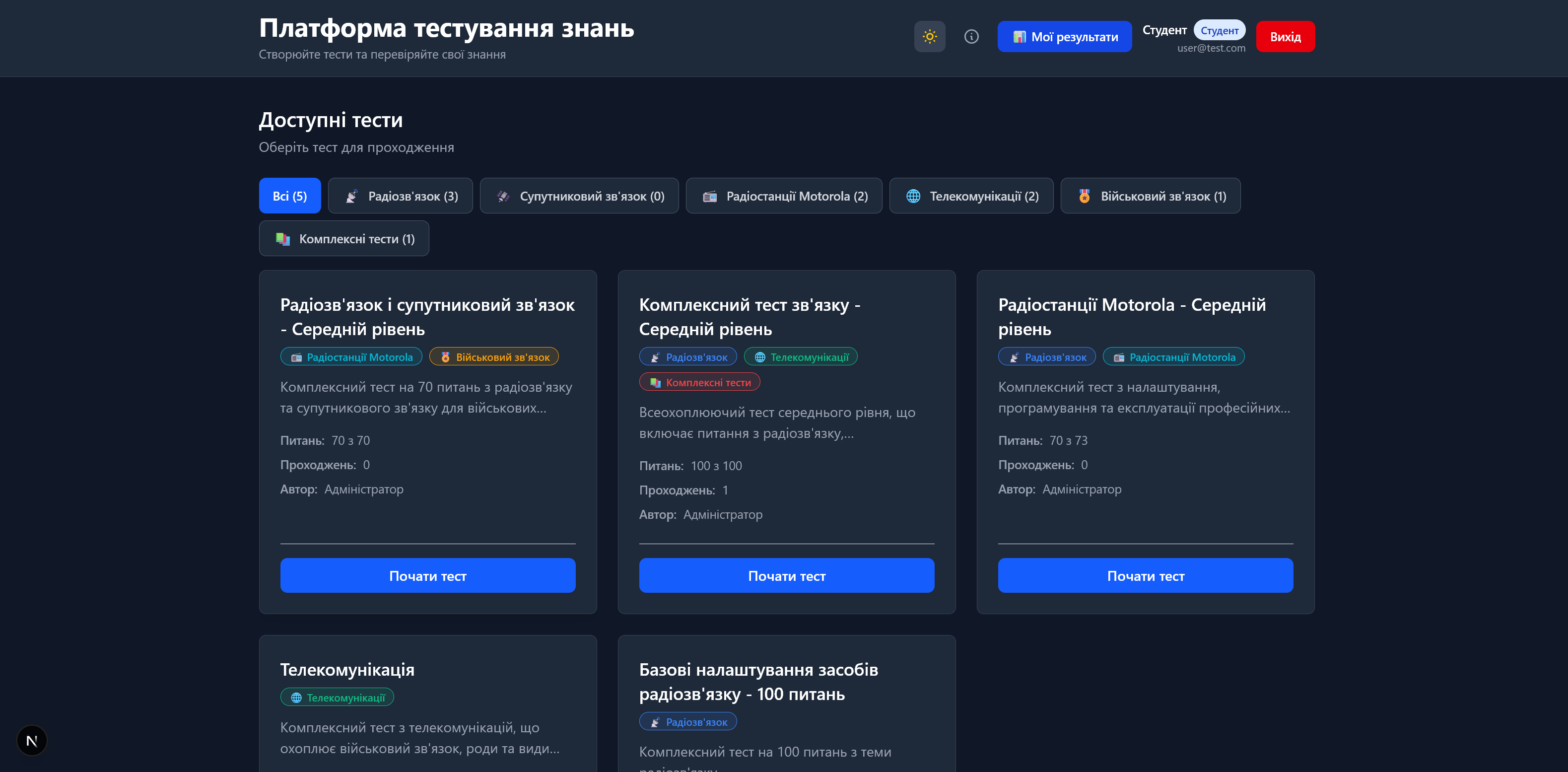This screenshot has height=772, width=1568.
Task: Click Телекомунікації tag on Комплексний тест card
Action: (801, 357)
